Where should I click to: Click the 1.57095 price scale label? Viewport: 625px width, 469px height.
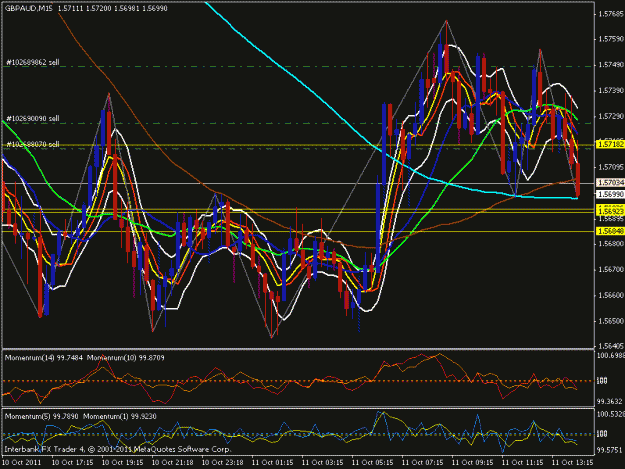pos(611,167)
